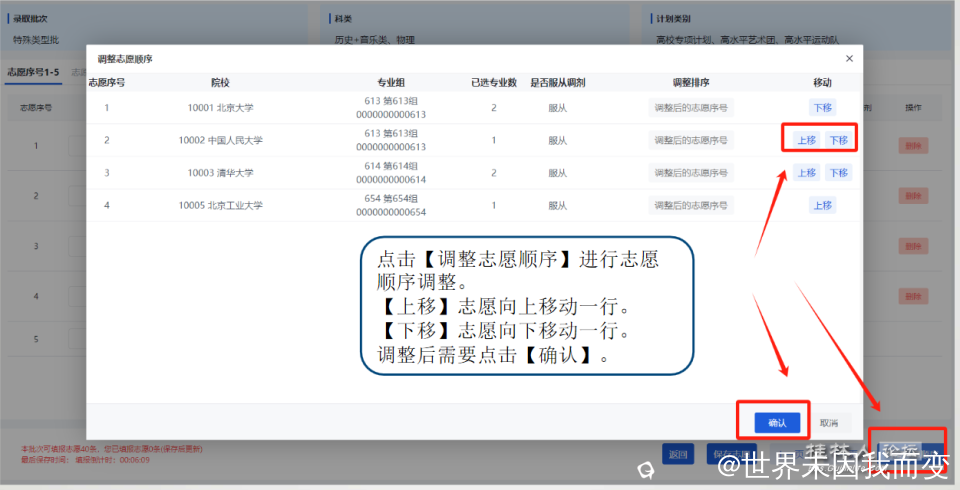Click the 调整后的志愿序号 field for 北京大学
This screenshot has height=490, width=960.
(x=690, y=107)
